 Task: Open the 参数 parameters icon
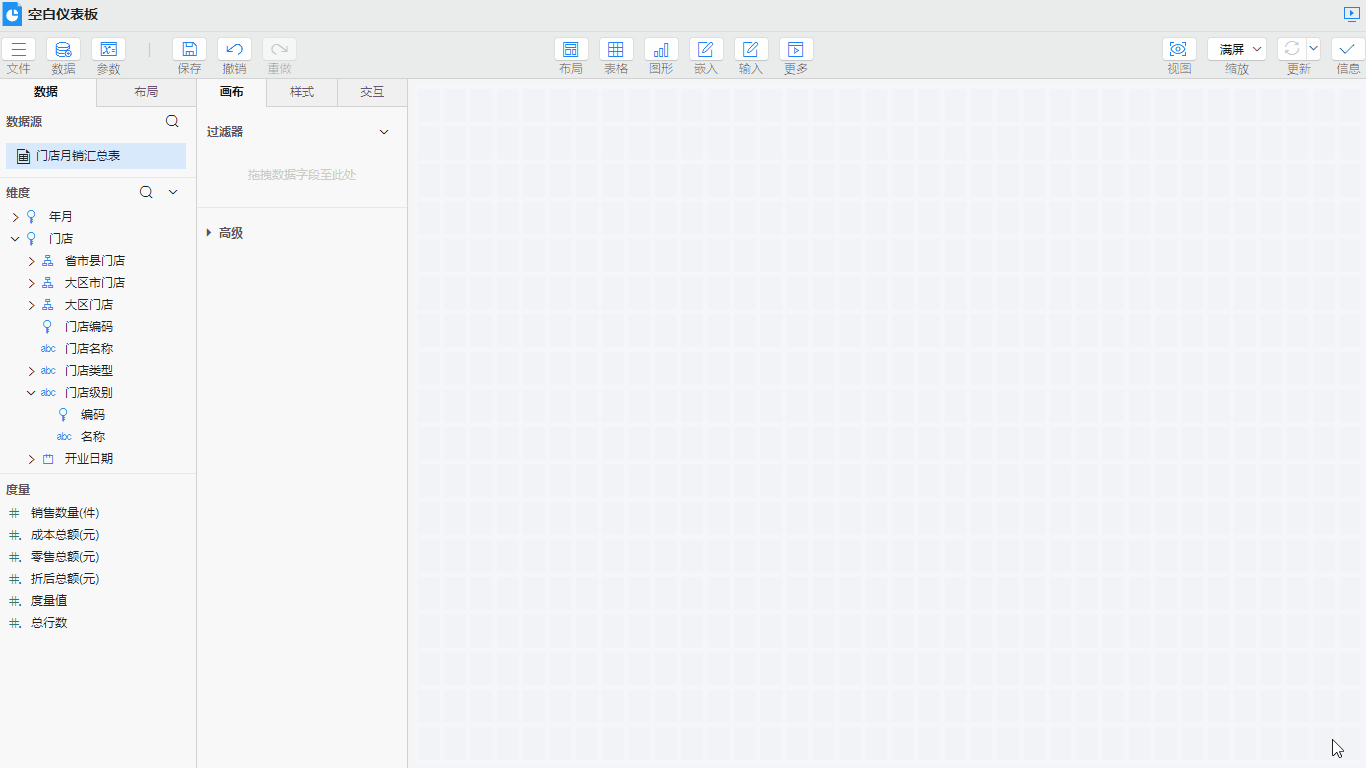tap(108, 49)
